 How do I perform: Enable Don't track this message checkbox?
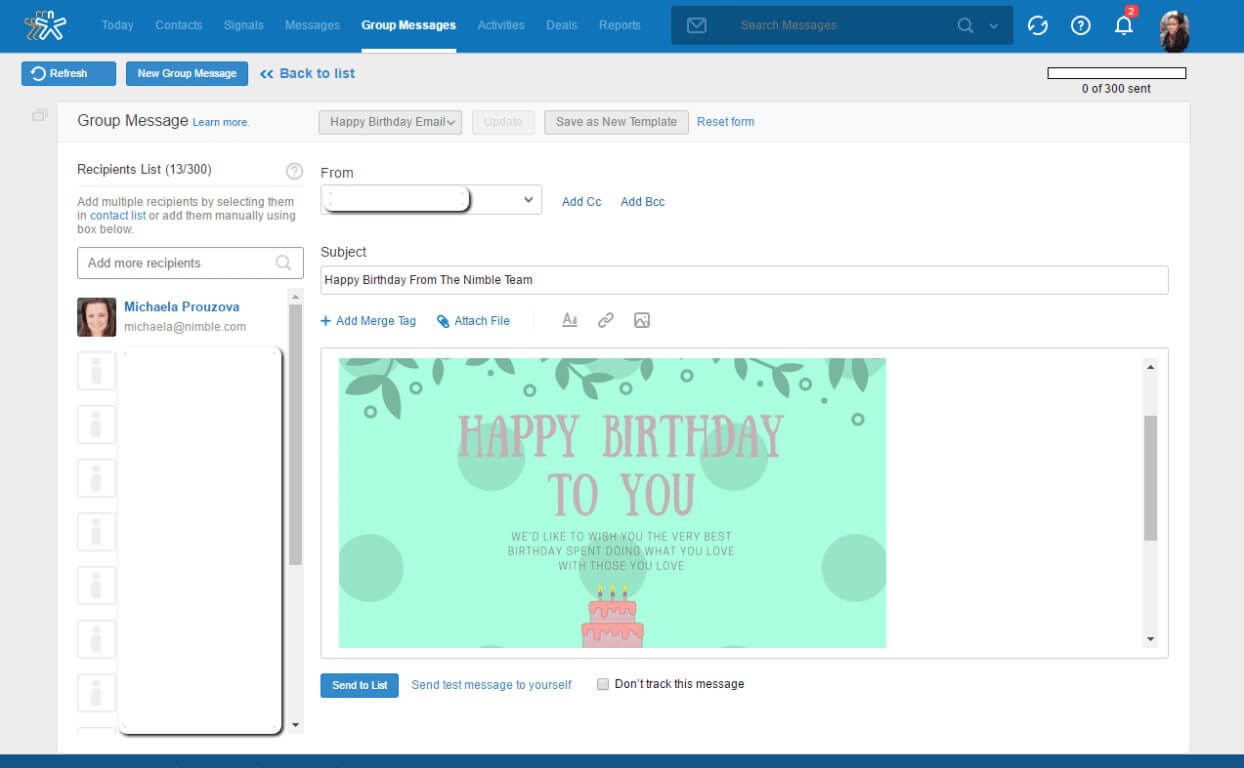(x=603, y=684)
